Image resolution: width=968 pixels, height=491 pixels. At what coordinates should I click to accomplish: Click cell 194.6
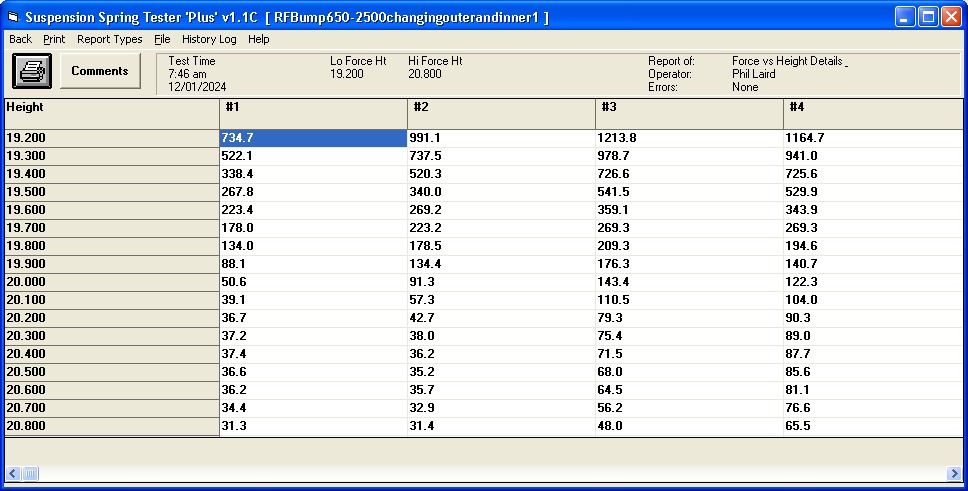tap(873, 246)
